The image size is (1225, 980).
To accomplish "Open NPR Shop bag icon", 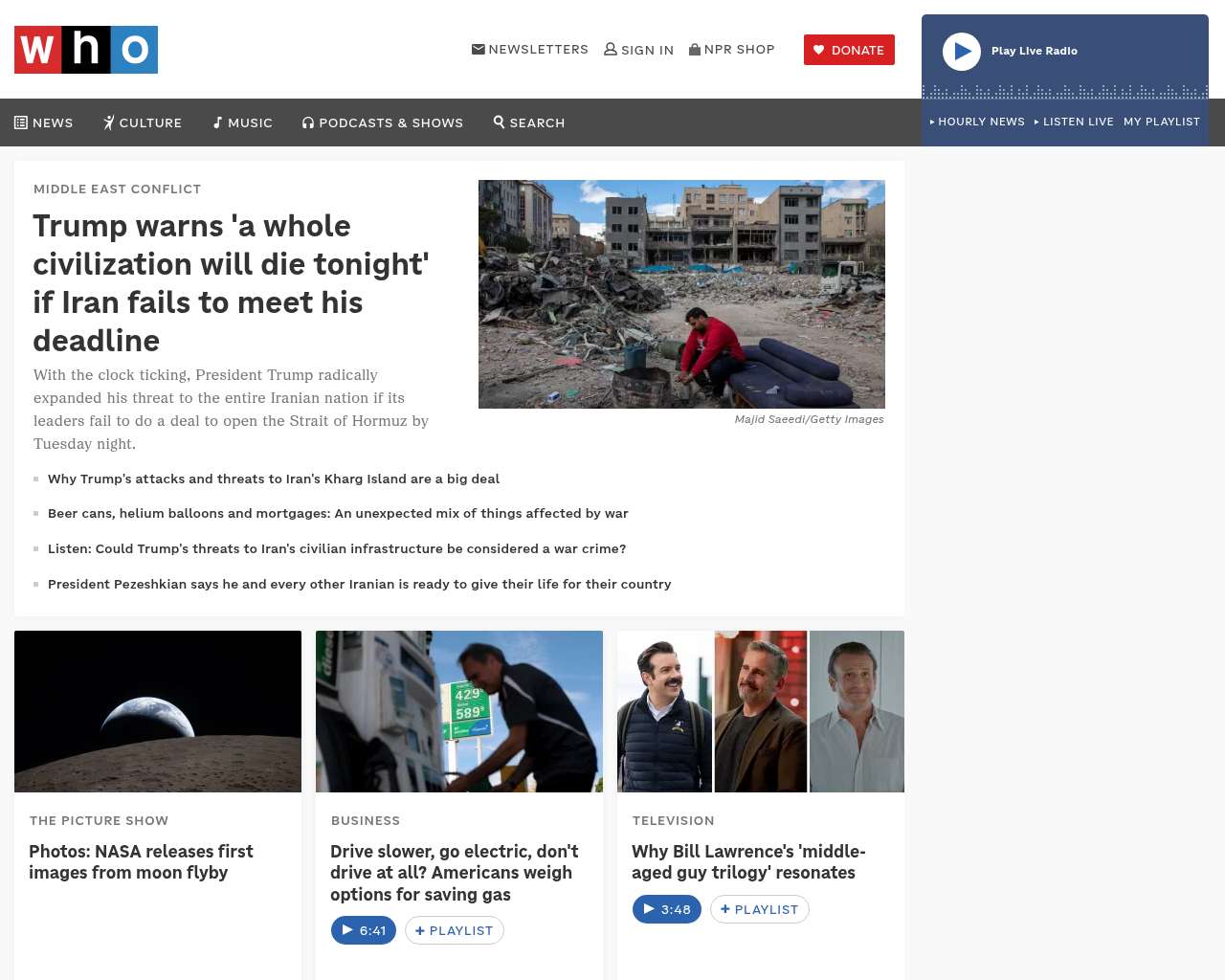I will 695,49.
